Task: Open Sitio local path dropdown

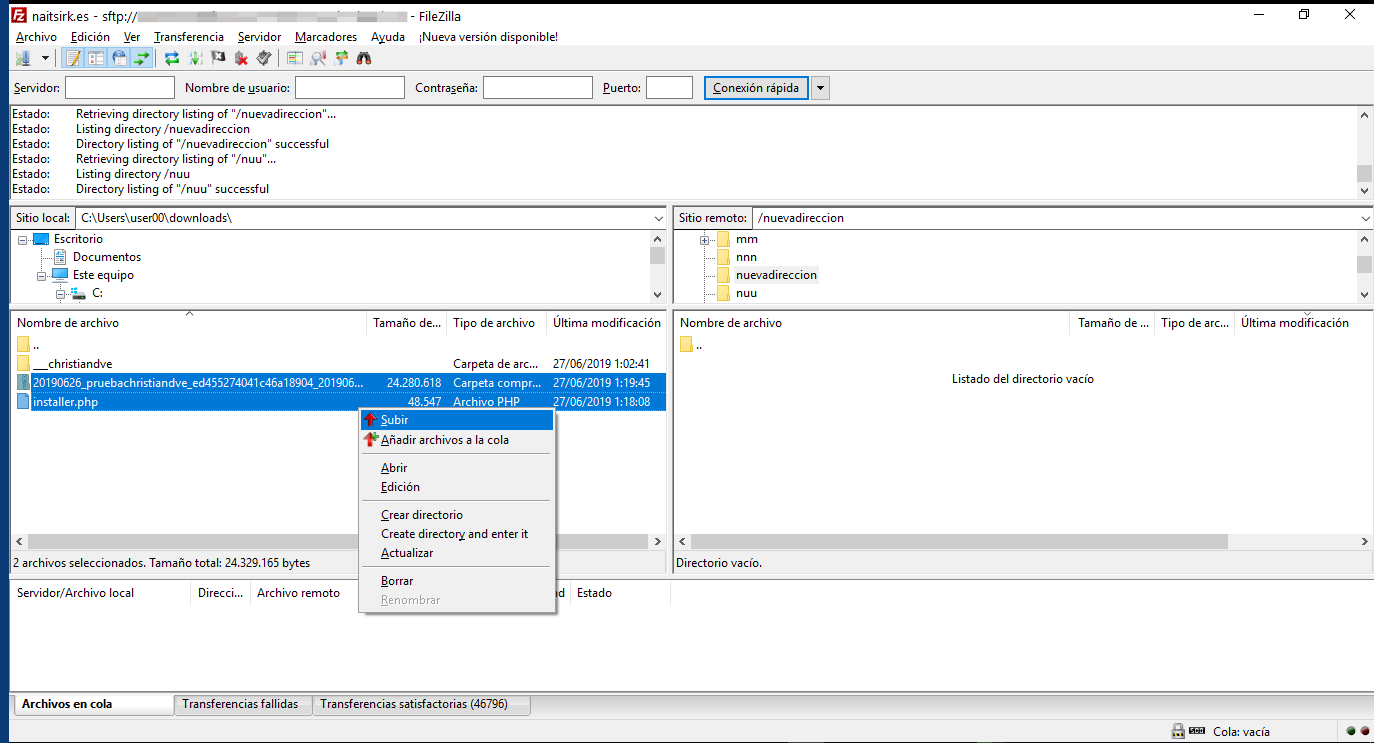Action: pyautogui.click(x=658, y=218)
